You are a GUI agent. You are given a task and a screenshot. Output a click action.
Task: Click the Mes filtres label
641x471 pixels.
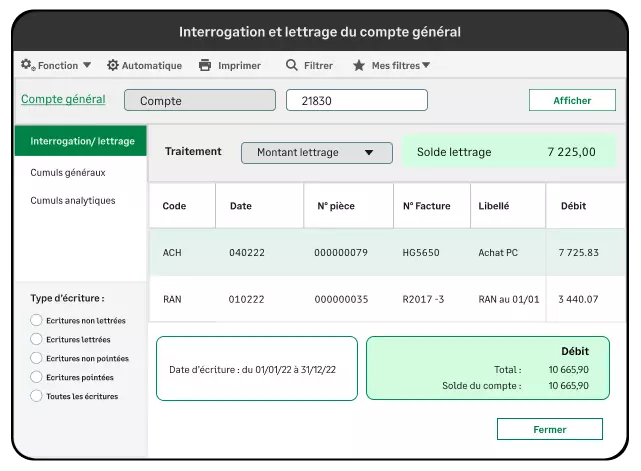tap(395, 65)
